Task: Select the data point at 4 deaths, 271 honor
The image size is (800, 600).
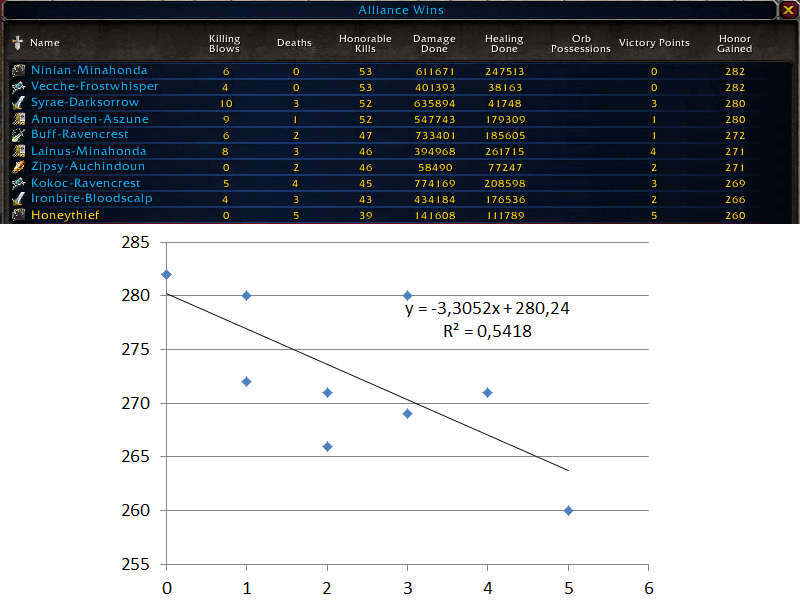Action: coord(487,392)
